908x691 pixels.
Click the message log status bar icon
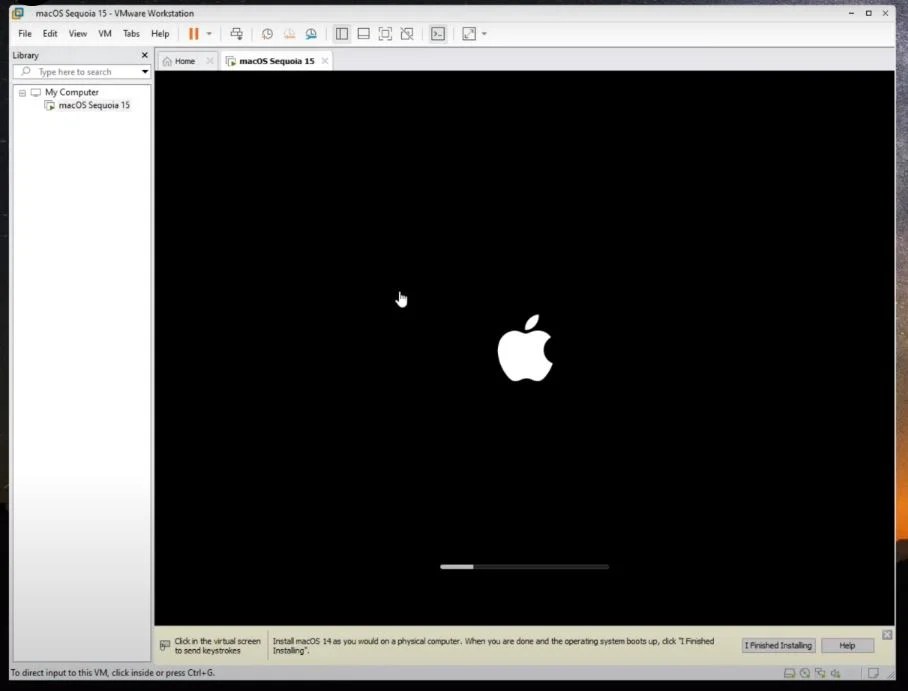tap(873, 673)
